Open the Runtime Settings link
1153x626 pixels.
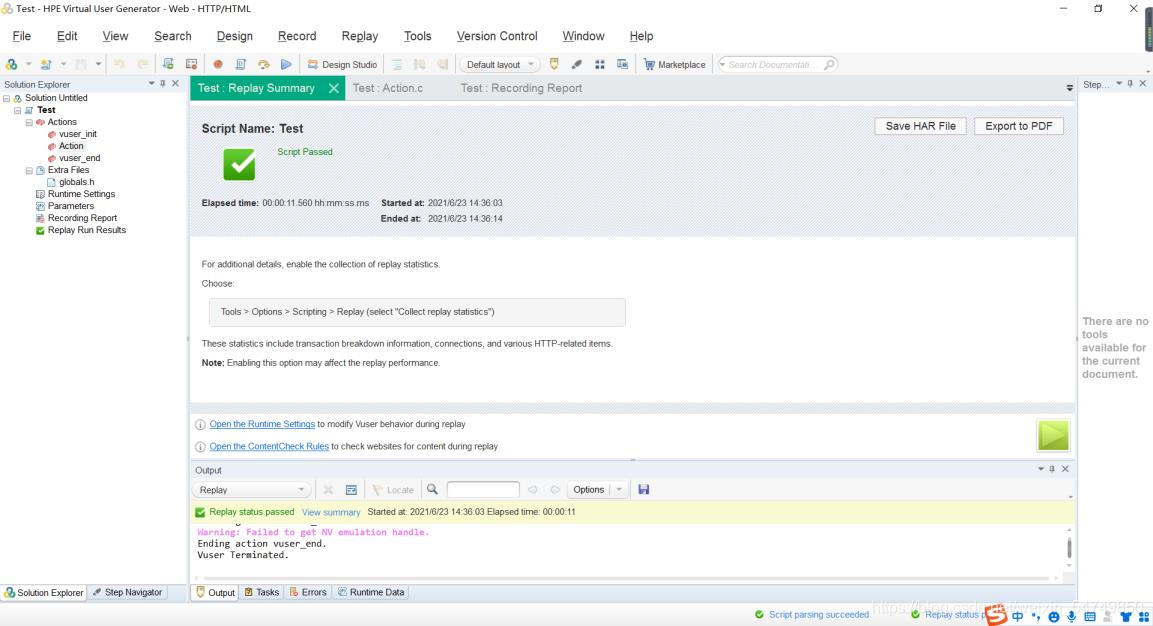tap(262, 424)
